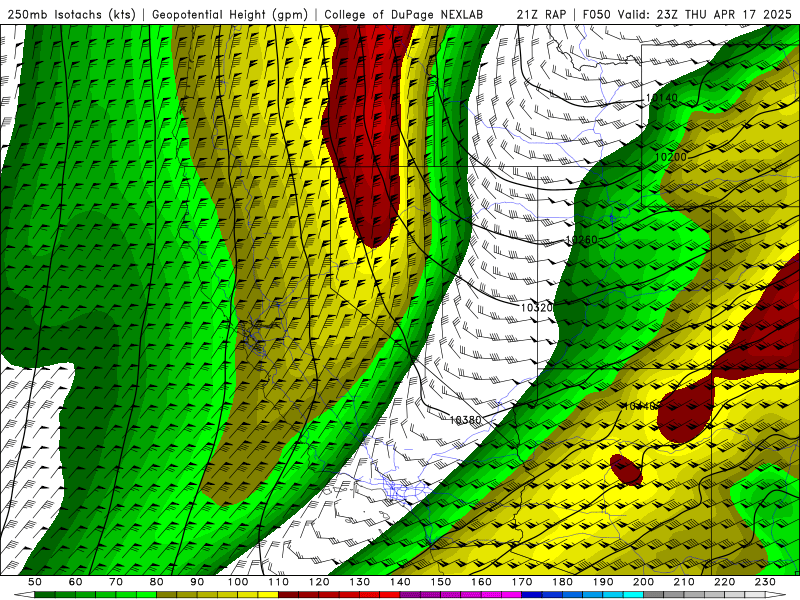Image resolution: width=800 pixels, height=600 pixels.
Task: Click the F050 forecast hour label
Action: 596,14
